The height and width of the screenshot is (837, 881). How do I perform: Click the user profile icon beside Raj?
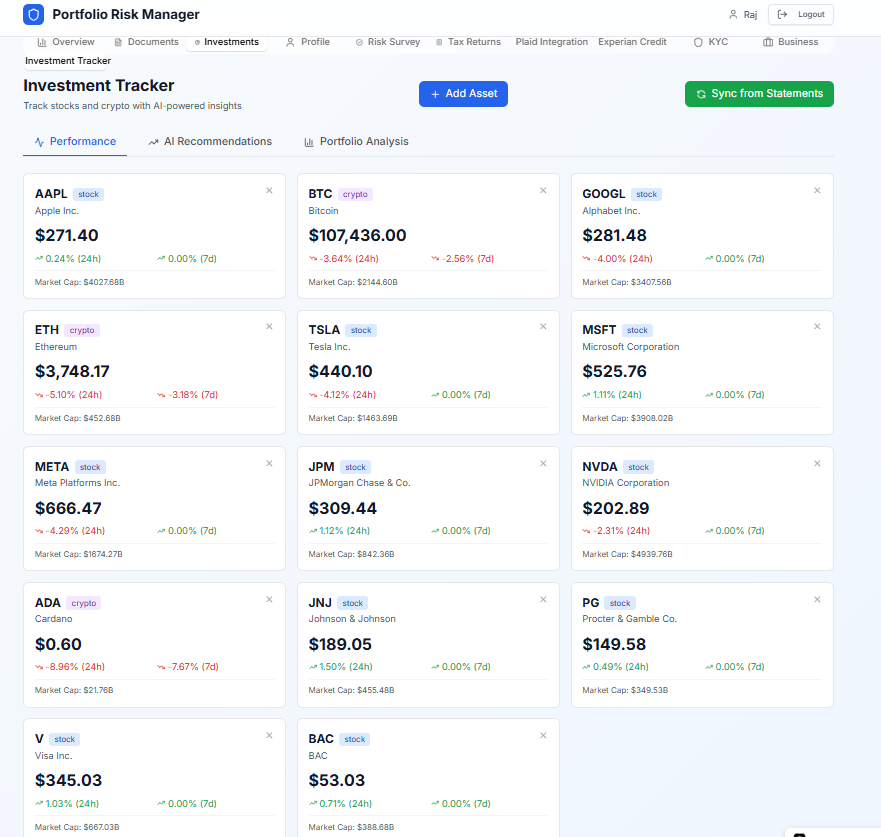click(x=732, y=15)
